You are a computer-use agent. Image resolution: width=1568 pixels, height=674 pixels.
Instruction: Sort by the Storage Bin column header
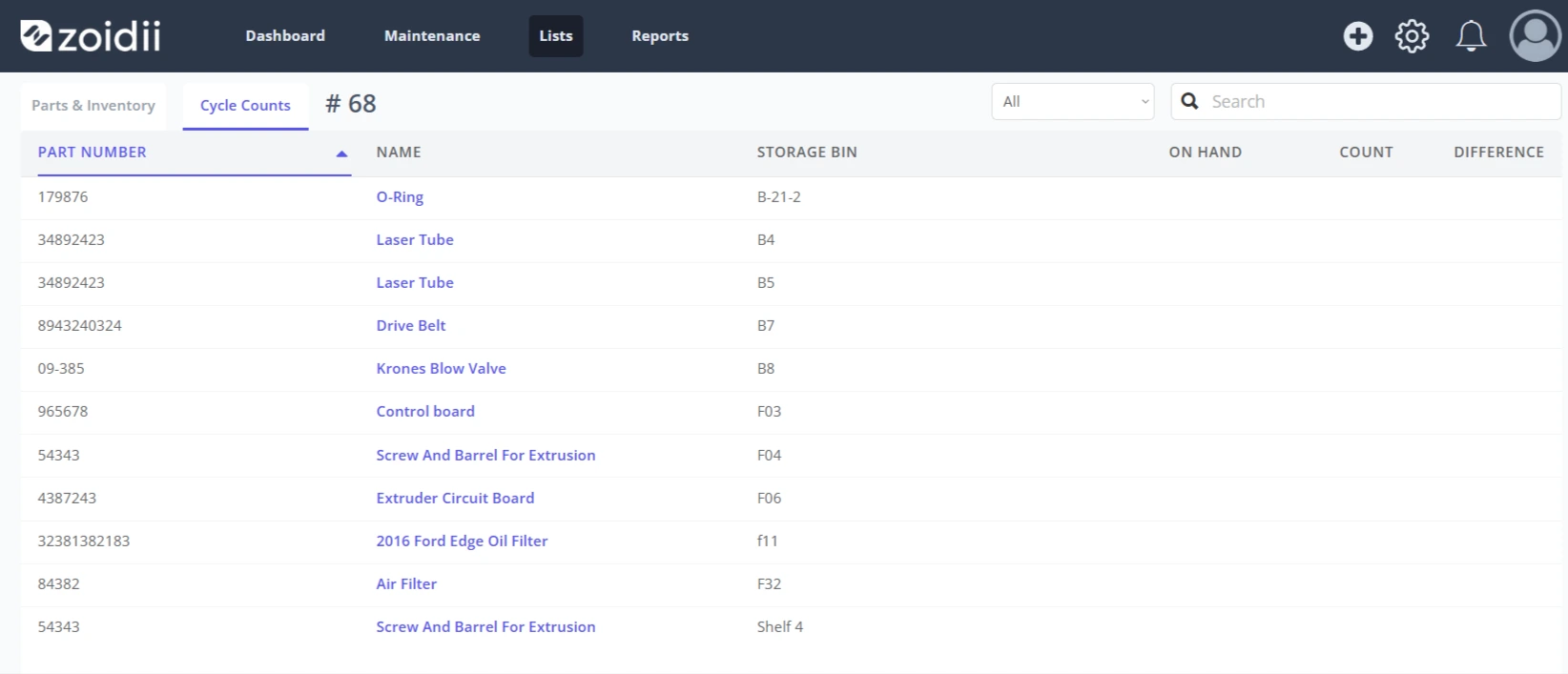(x=807, y=153)
